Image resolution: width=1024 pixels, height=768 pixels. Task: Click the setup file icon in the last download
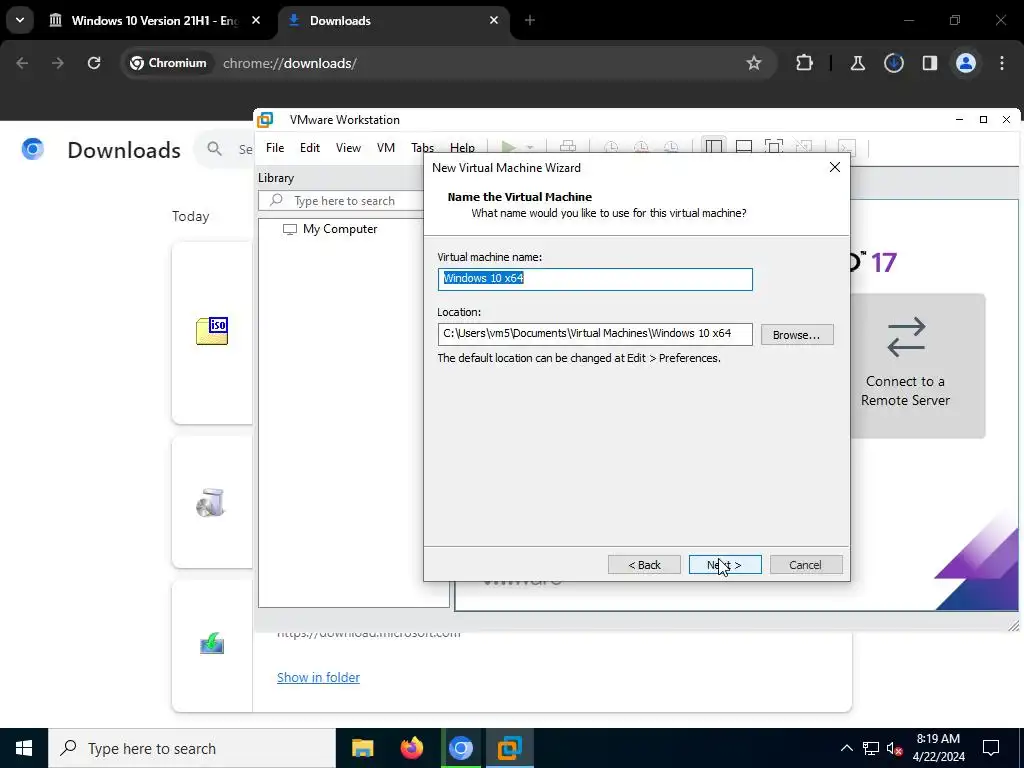(212, 644)
